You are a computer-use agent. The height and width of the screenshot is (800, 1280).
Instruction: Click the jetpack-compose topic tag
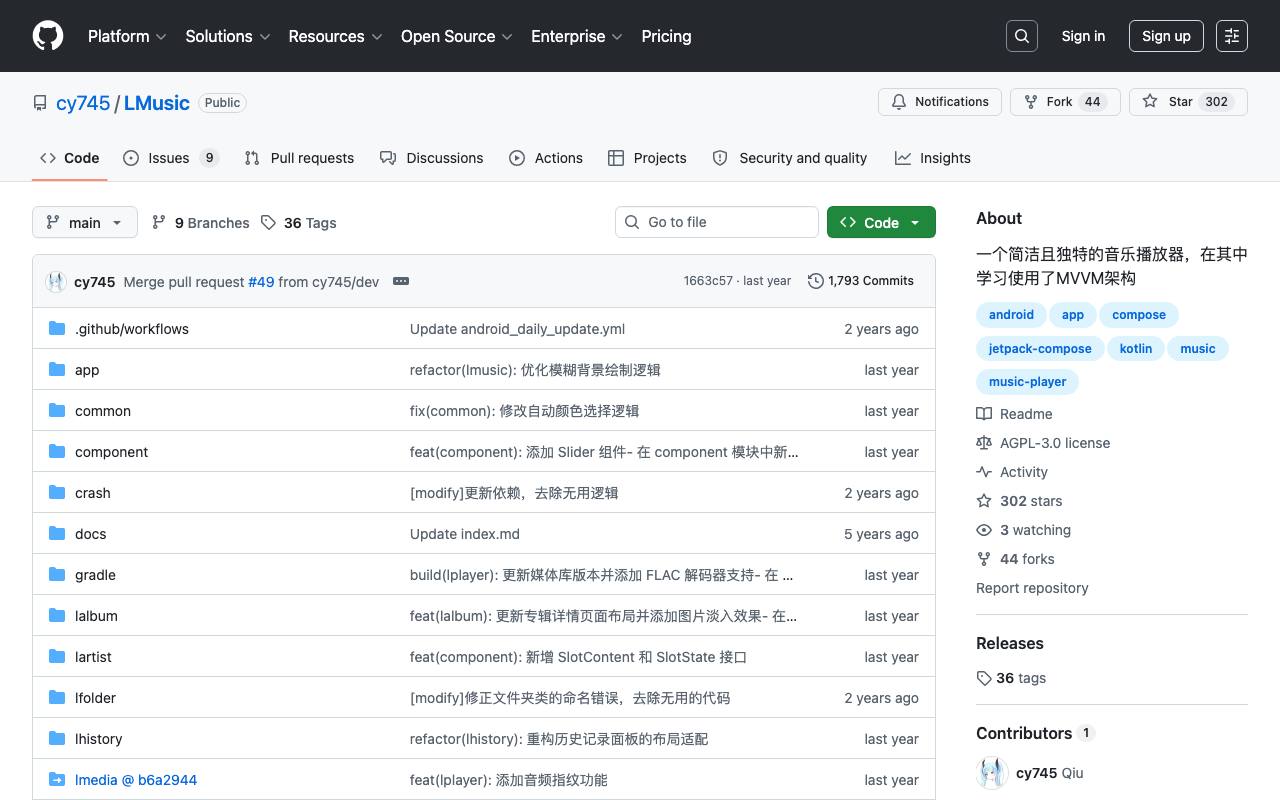(1040, 348)
